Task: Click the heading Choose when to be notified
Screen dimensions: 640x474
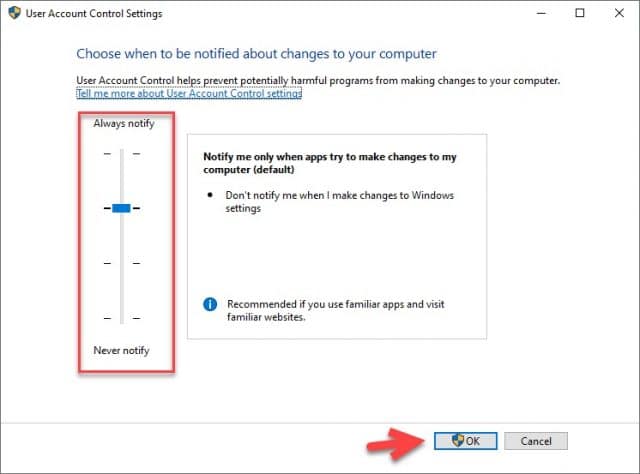Action: coord(257,53)
